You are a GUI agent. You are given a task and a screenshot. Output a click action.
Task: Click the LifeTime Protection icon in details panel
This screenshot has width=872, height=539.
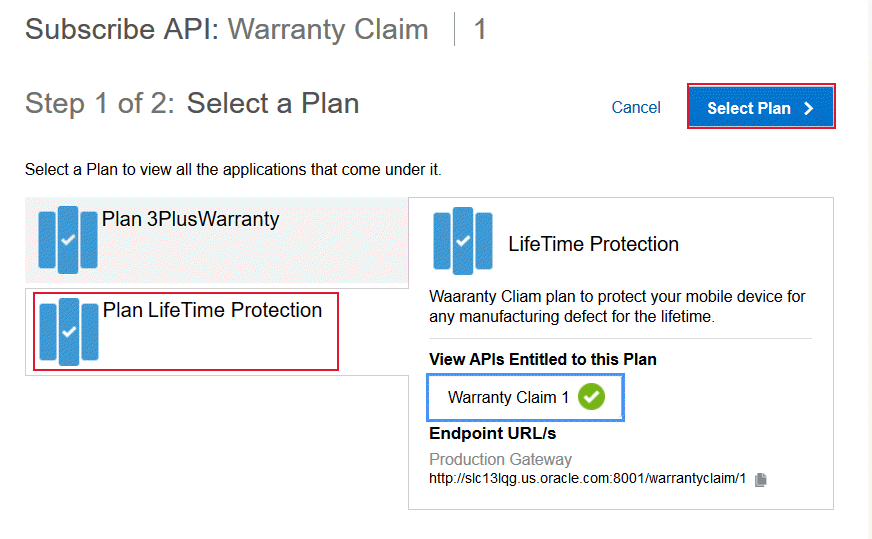[462, 241]
